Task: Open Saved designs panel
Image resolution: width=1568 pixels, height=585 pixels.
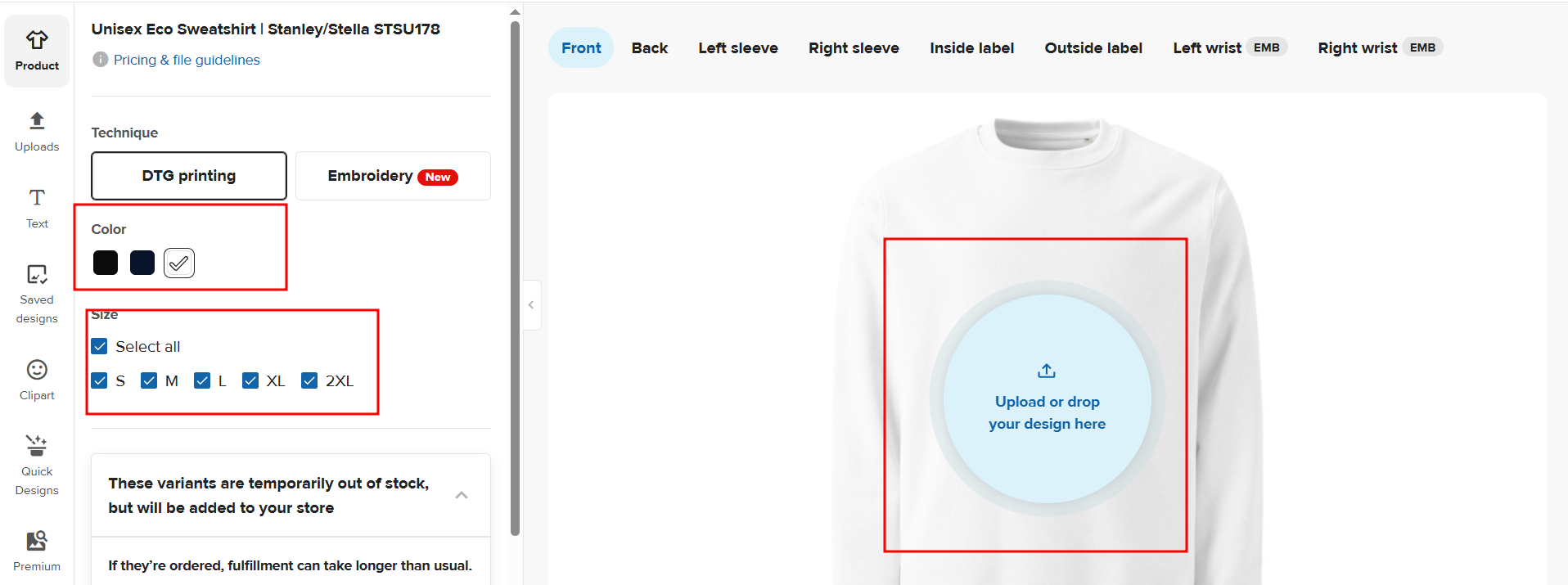Action: point(37,294)
